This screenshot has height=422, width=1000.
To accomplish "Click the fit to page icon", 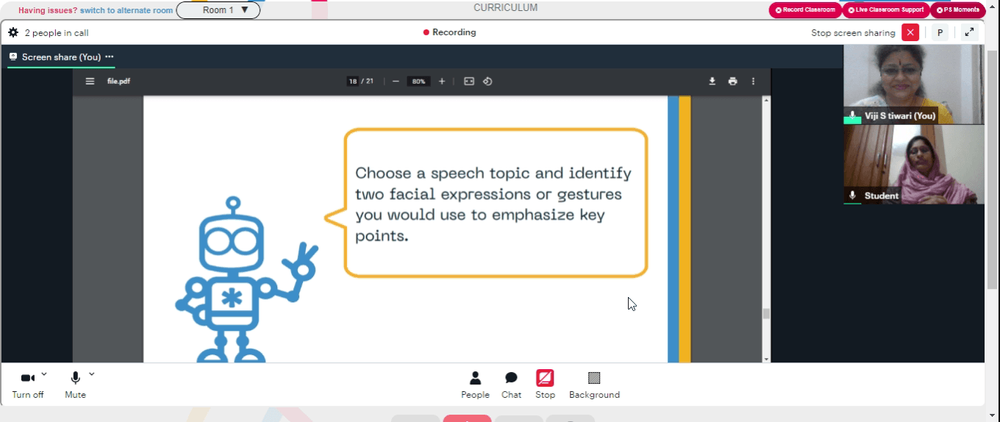I will [469, 82].
